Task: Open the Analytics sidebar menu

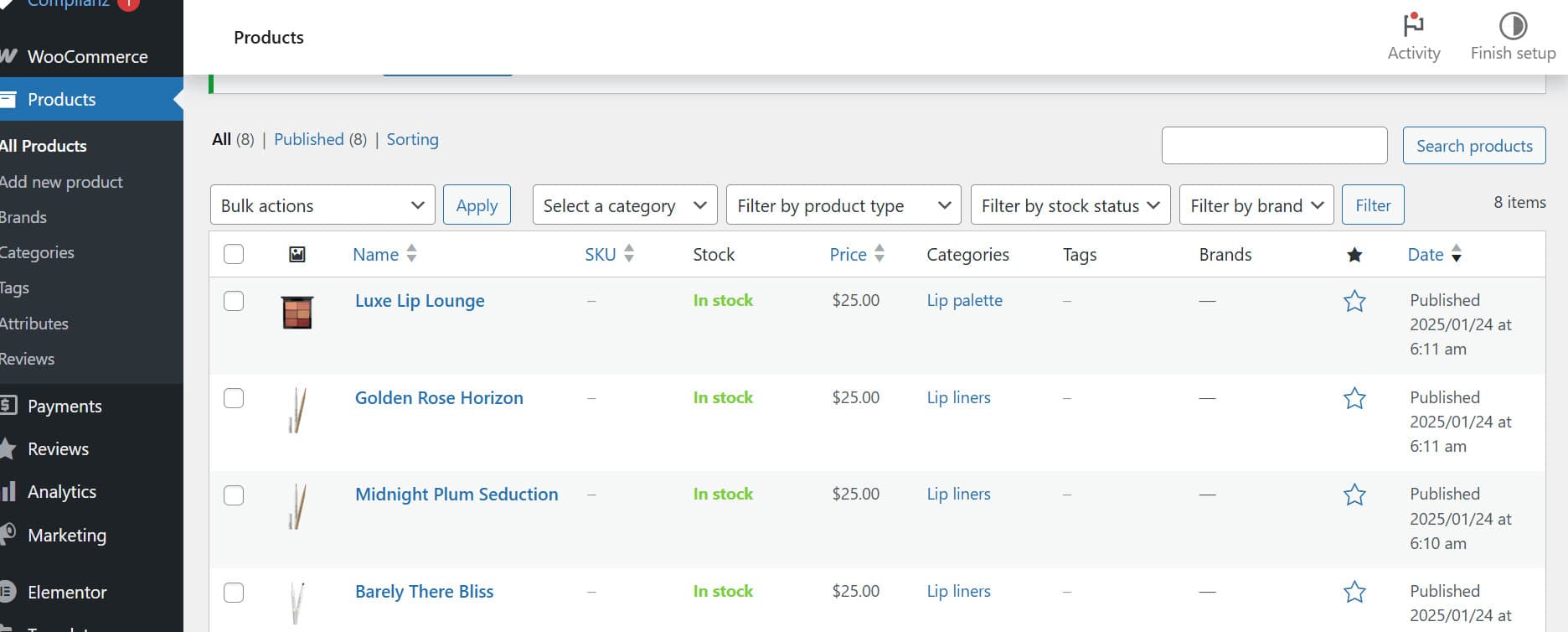Action: pyautogui.click(x=62, y=491)
